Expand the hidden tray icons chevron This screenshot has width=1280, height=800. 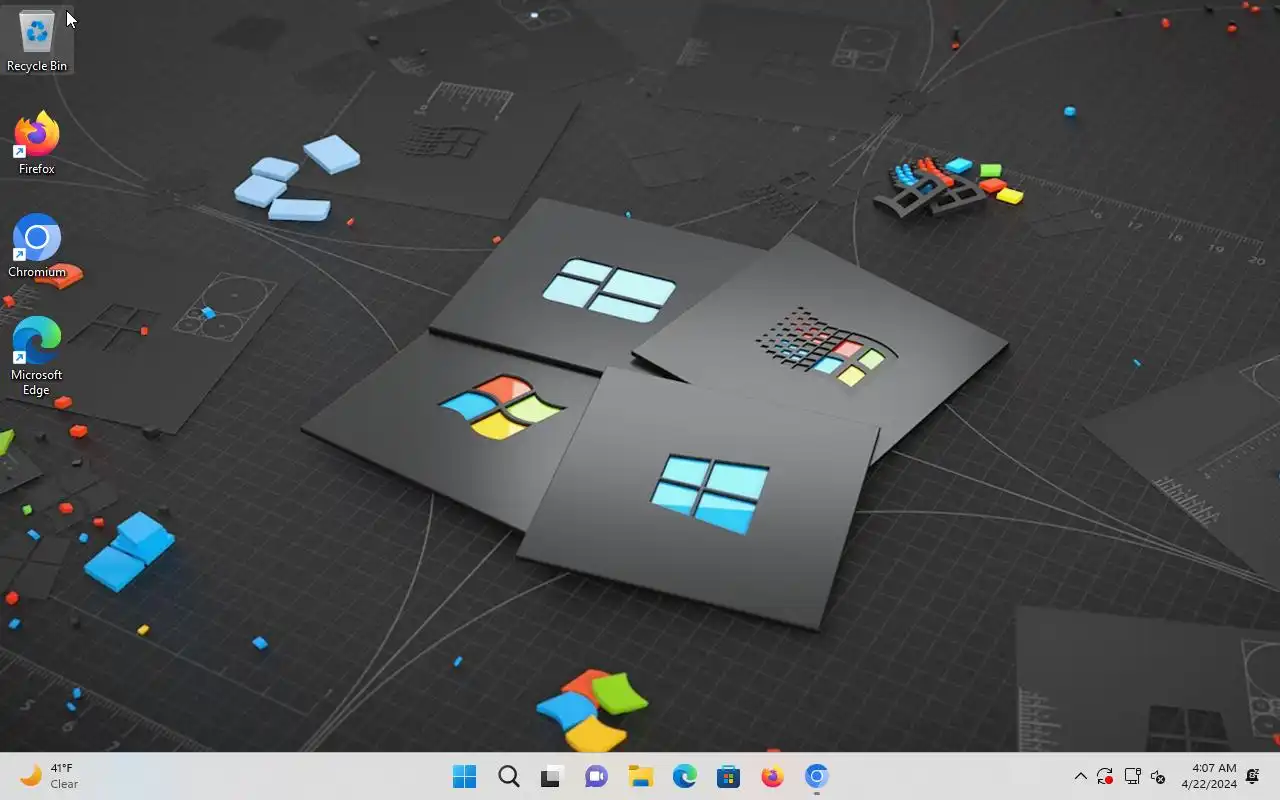(1080, 776)
